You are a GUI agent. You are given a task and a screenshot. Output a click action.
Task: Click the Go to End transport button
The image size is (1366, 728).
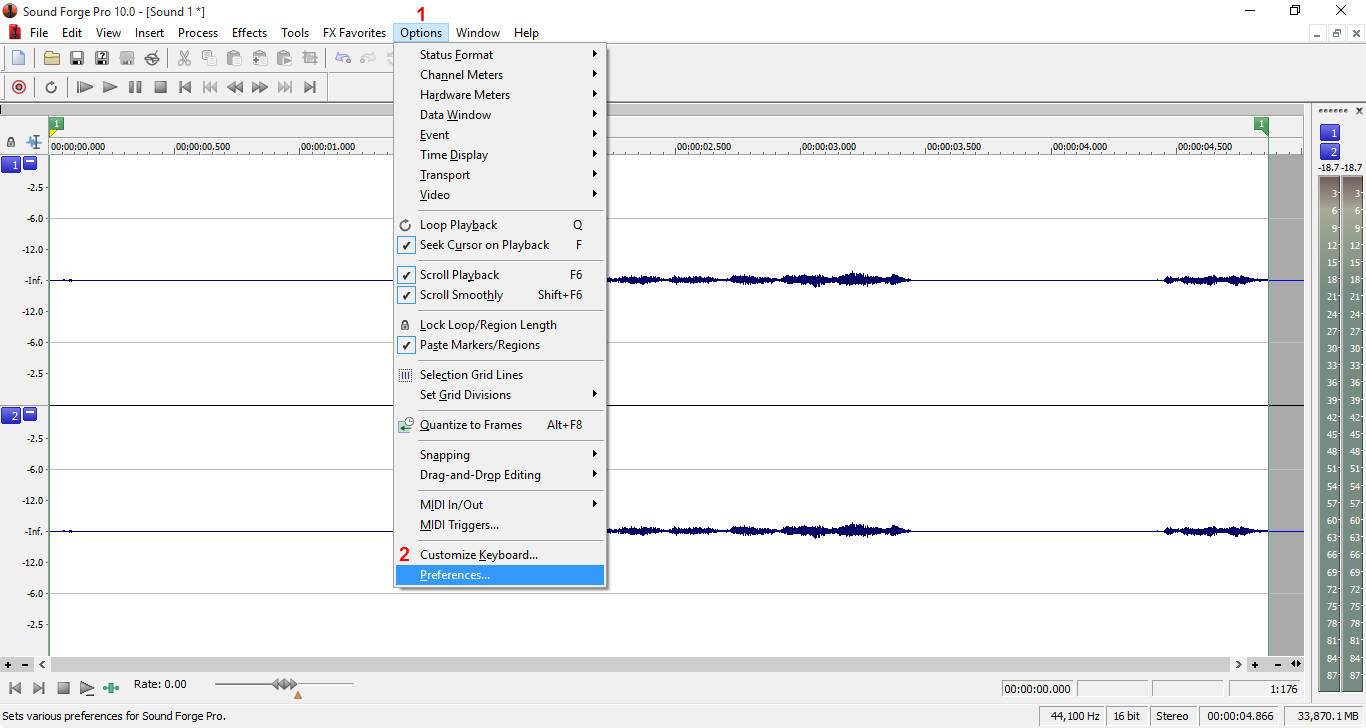(x=310, y=87)
